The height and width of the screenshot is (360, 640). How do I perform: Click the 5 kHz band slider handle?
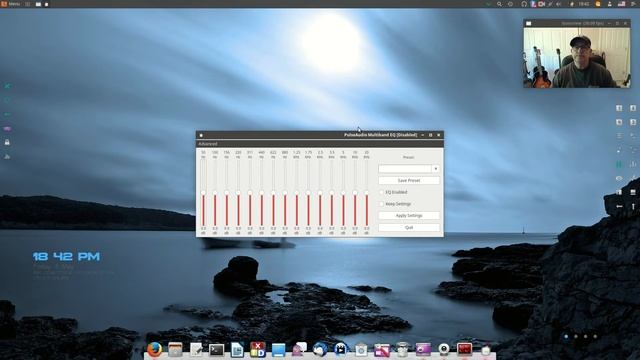tap(343, 193)
